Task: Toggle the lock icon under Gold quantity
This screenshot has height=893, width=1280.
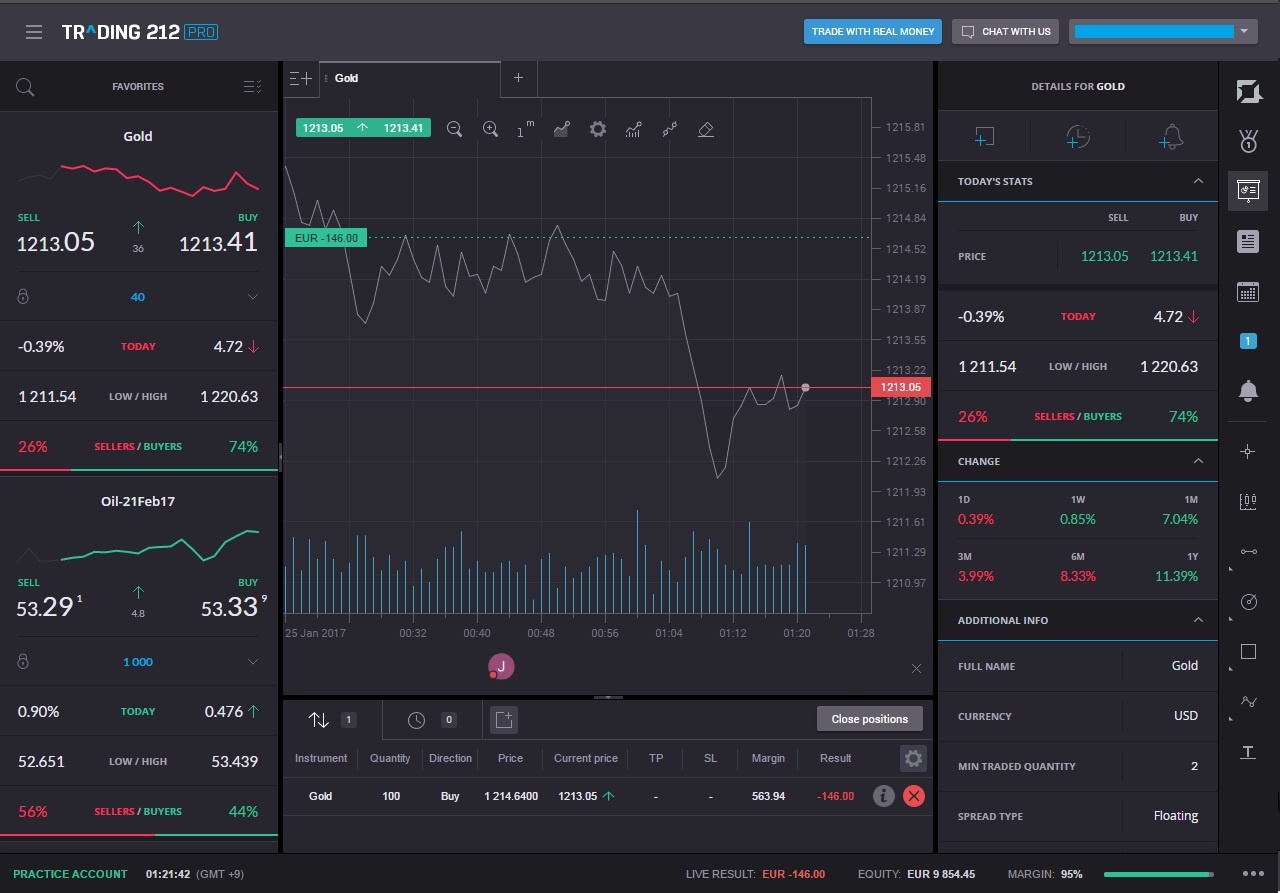Action: coord(24,297)
